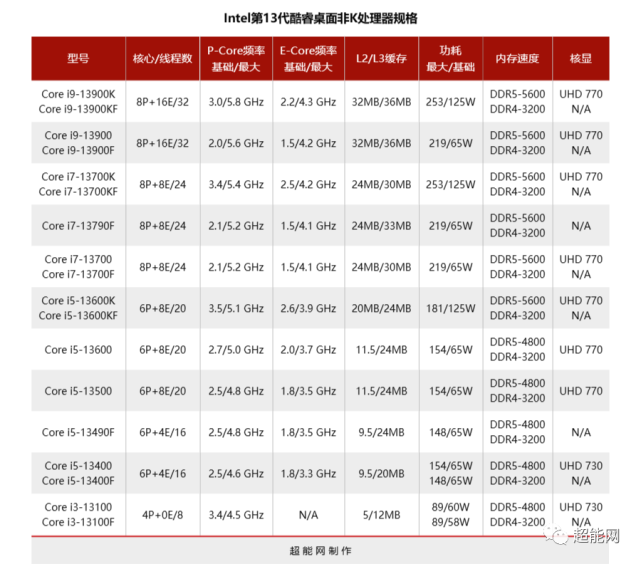Click the "Core i5-13600K" model name
This screenshot has height=564, width=641.
click(x=78, y=300)
